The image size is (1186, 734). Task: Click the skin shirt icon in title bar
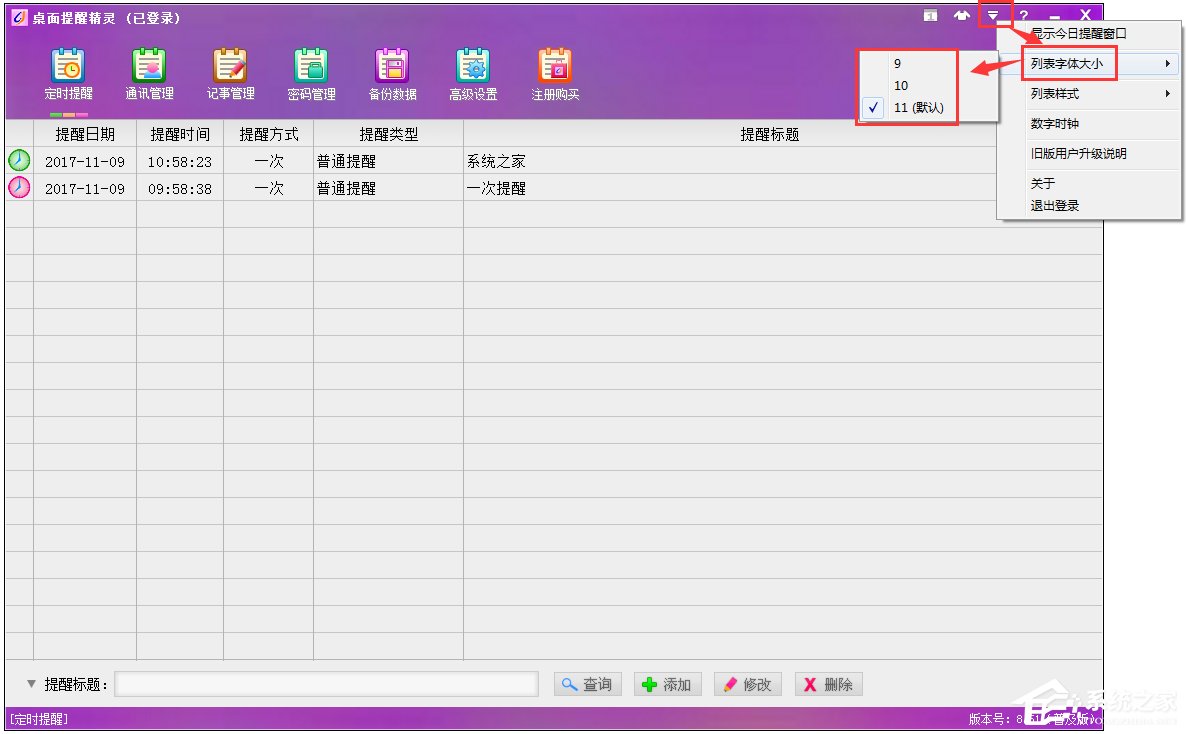pos(961,15)
